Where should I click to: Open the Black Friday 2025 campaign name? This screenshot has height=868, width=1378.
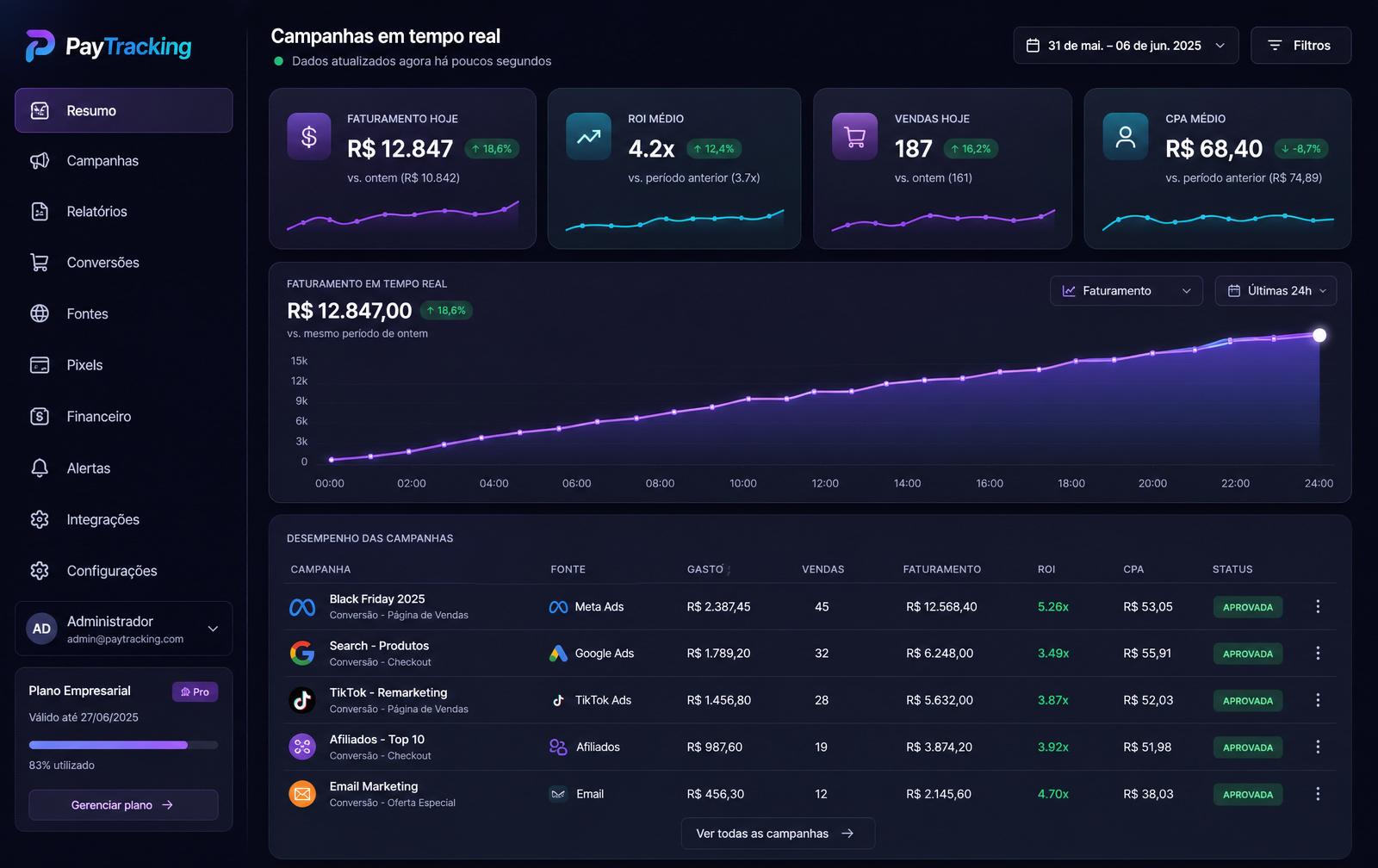pos(377,599)
